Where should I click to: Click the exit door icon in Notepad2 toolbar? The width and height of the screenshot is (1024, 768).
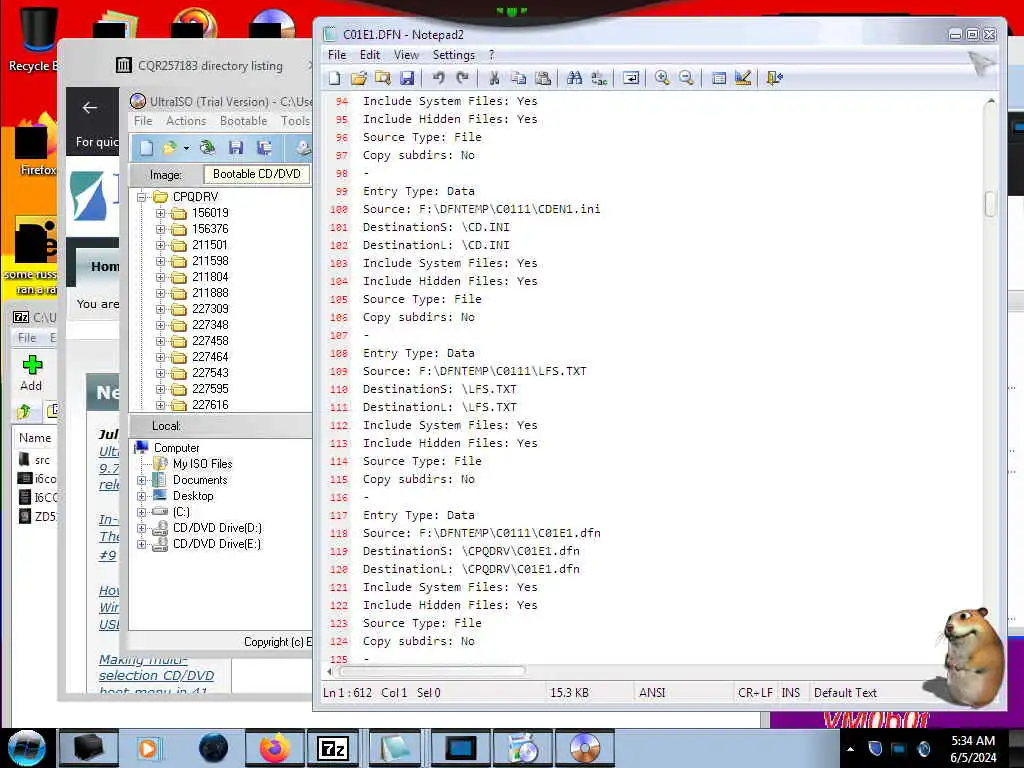point(775,78)
